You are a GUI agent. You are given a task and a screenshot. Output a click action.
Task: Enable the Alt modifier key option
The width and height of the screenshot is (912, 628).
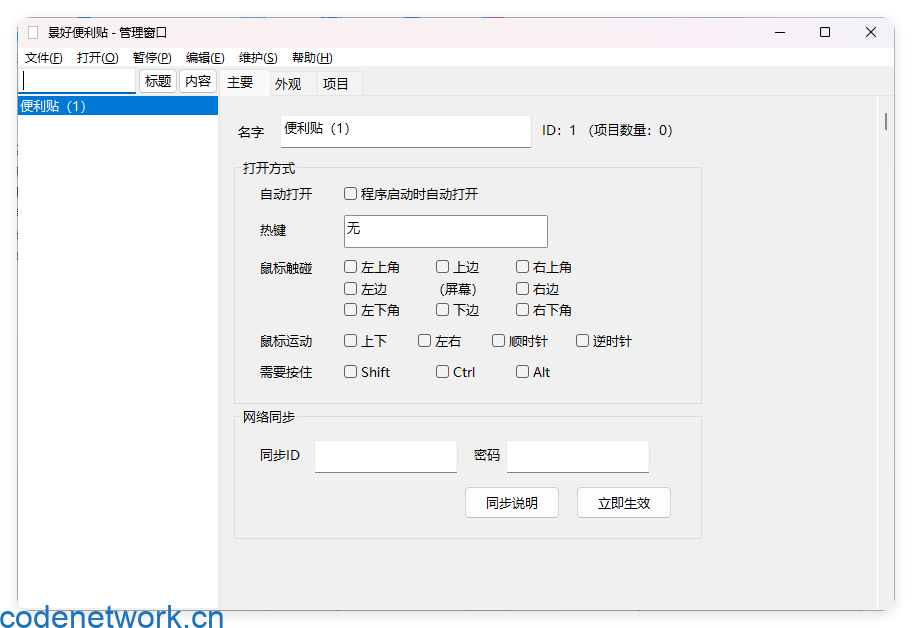[521, 371]
